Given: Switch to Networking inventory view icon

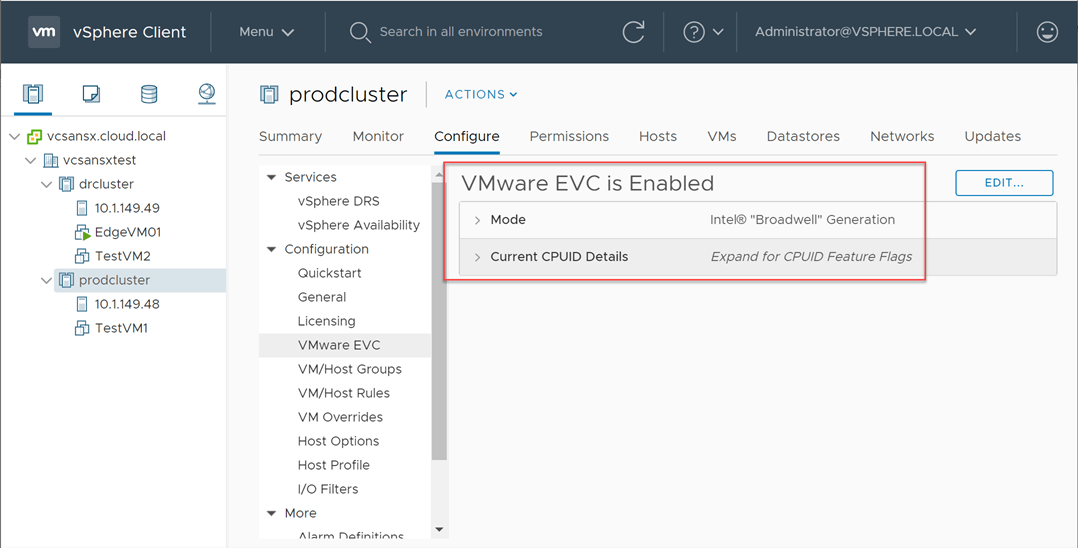Looking at the screenshot, I should tap(207, 94).
